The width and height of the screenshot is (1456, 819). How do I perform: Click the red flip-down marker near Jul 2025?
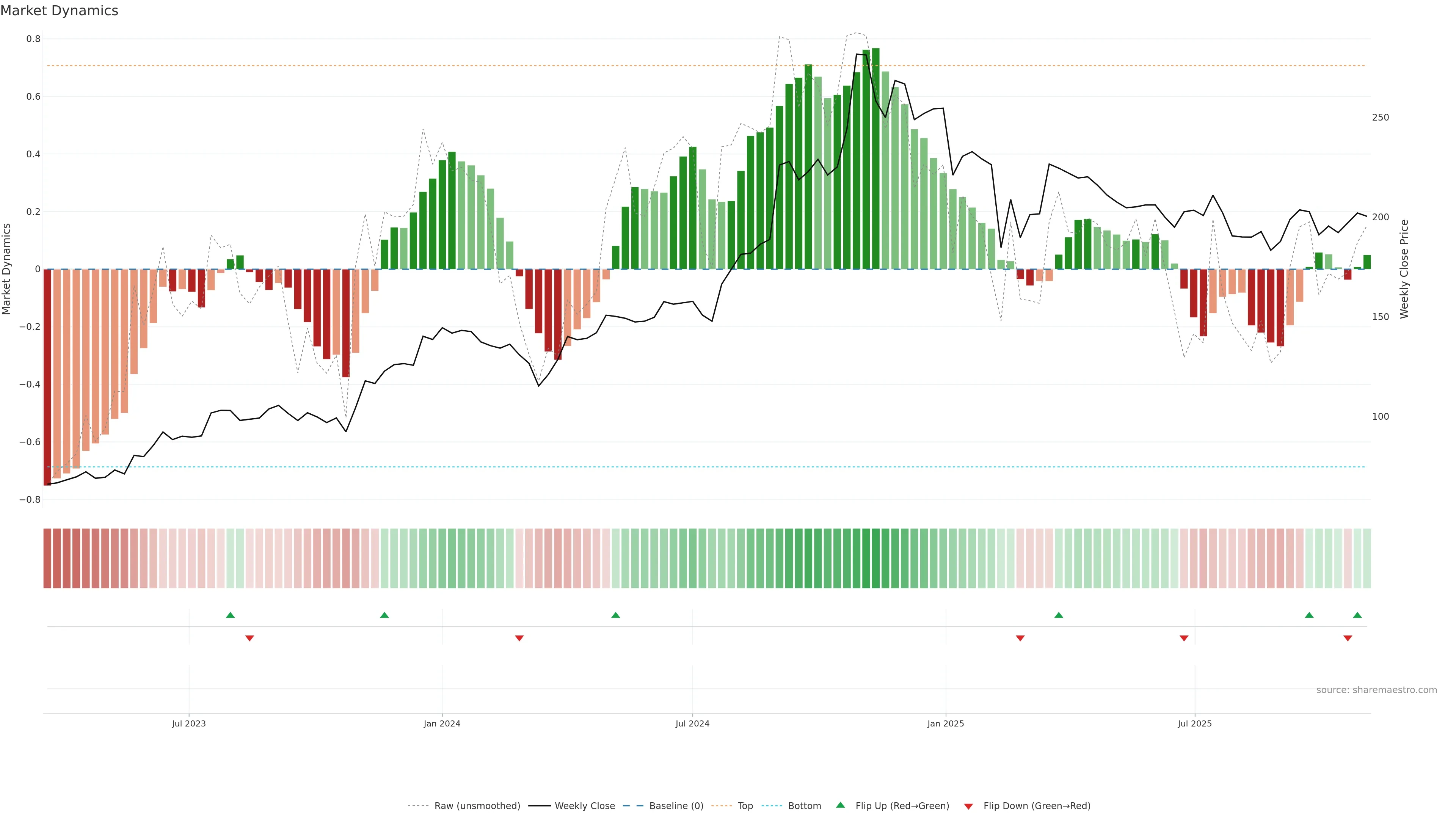point(1184,638)
